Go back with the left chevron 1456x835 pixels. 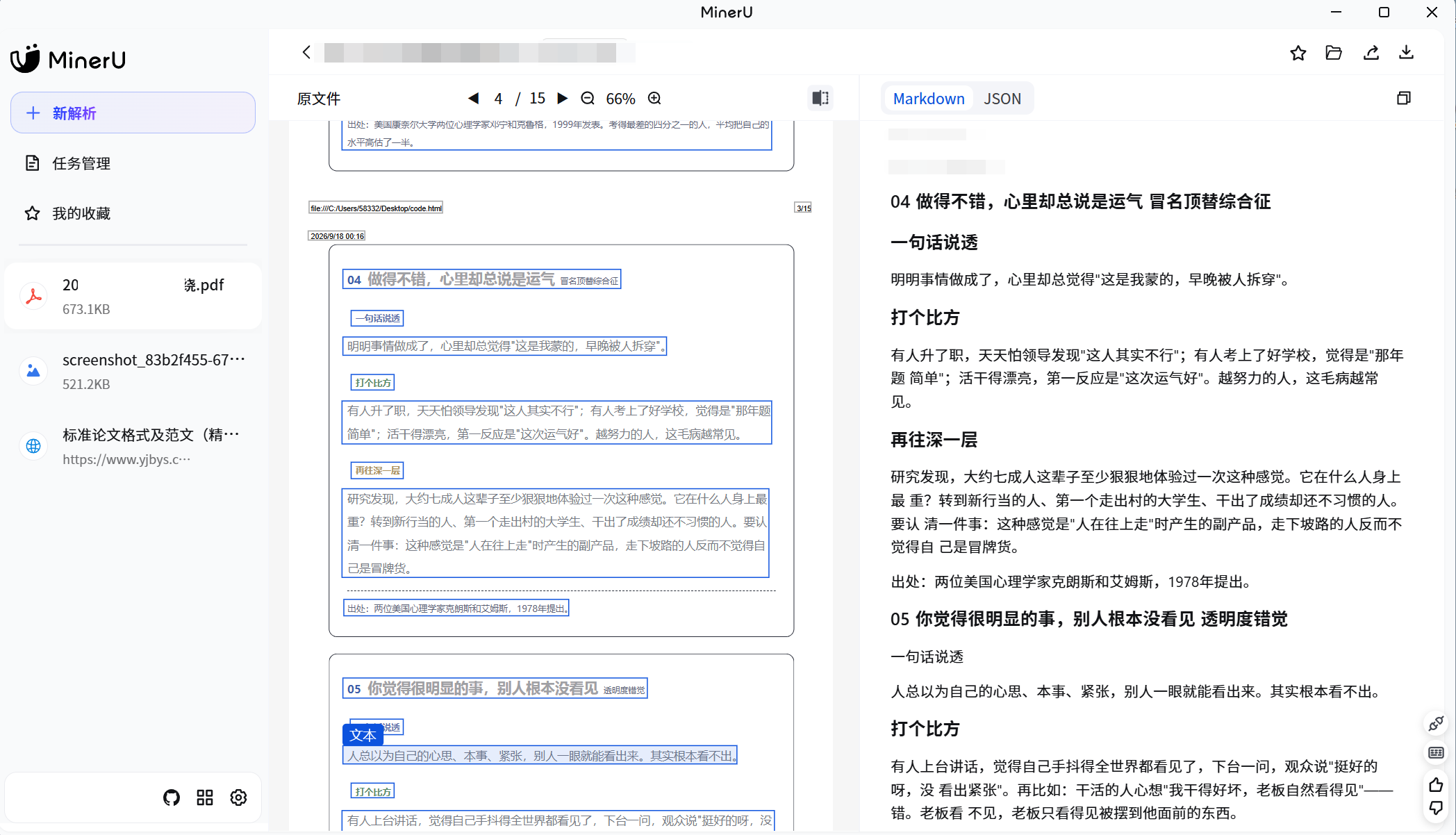[x=306, y=52]
